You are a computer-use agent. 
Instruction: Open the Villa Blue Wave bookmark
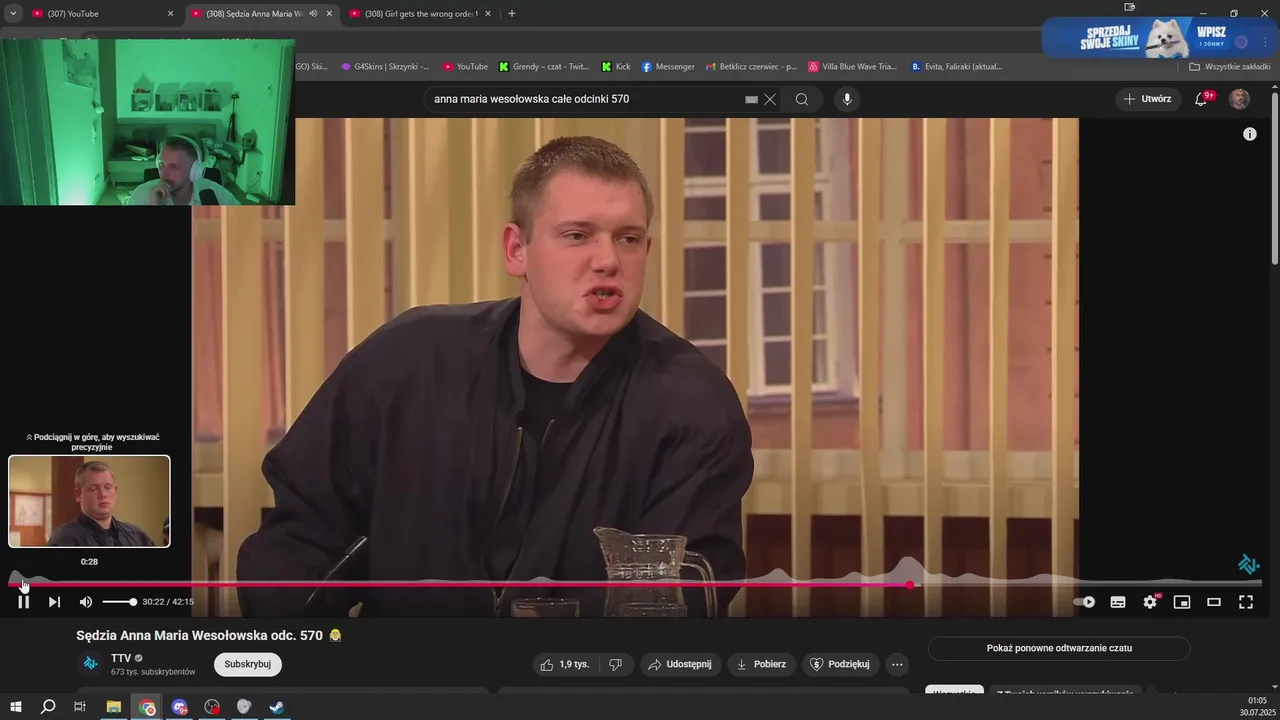click(x=853, y=67)
